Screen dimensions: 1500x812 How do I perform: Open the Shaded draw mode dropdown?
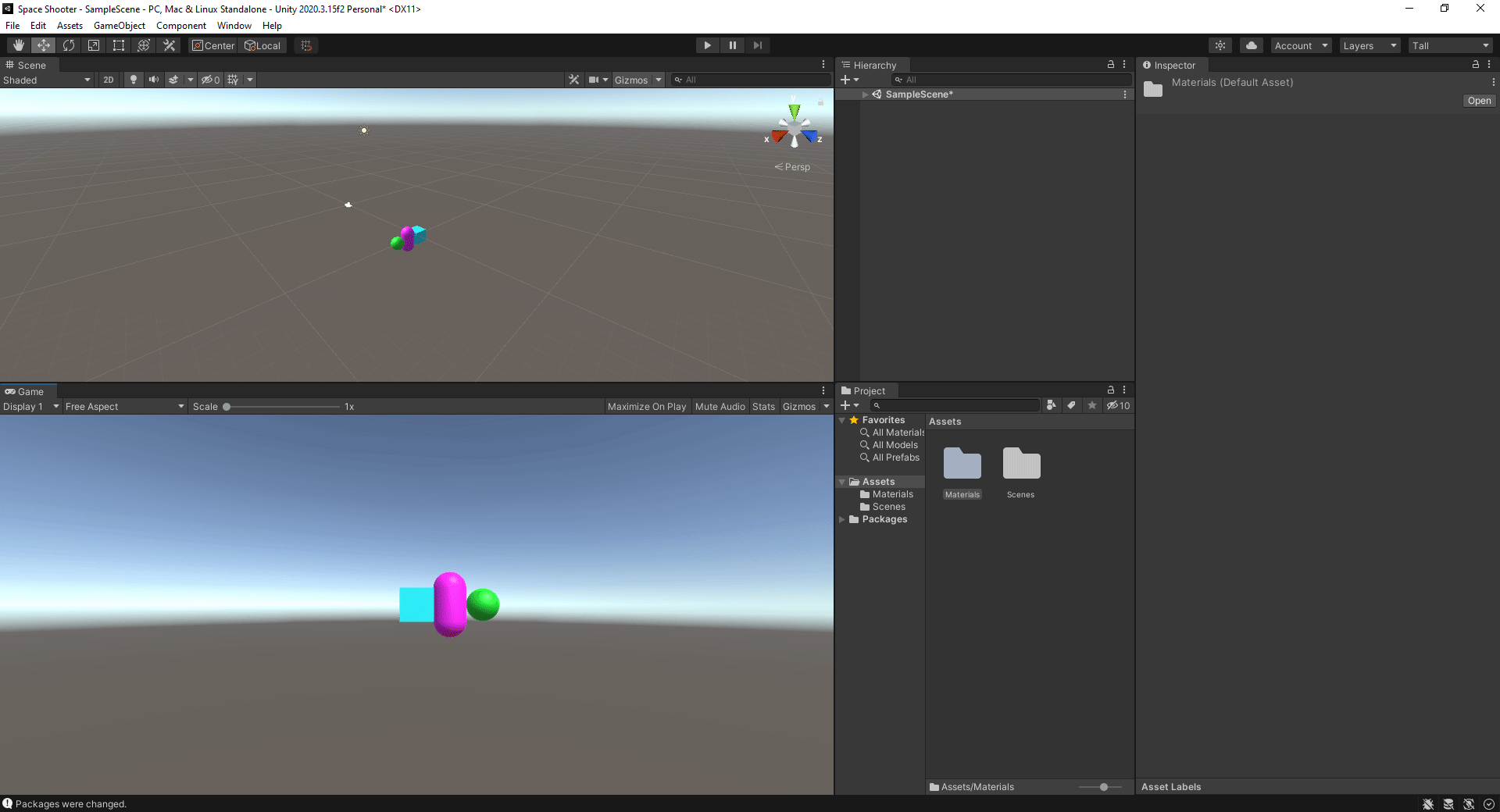[x=47, y=79]
